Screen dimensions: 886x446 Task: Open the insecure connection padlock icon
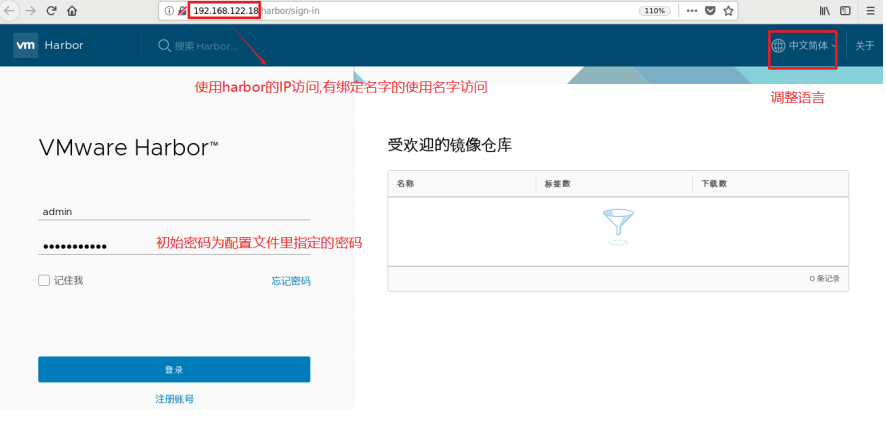point(182,11)
